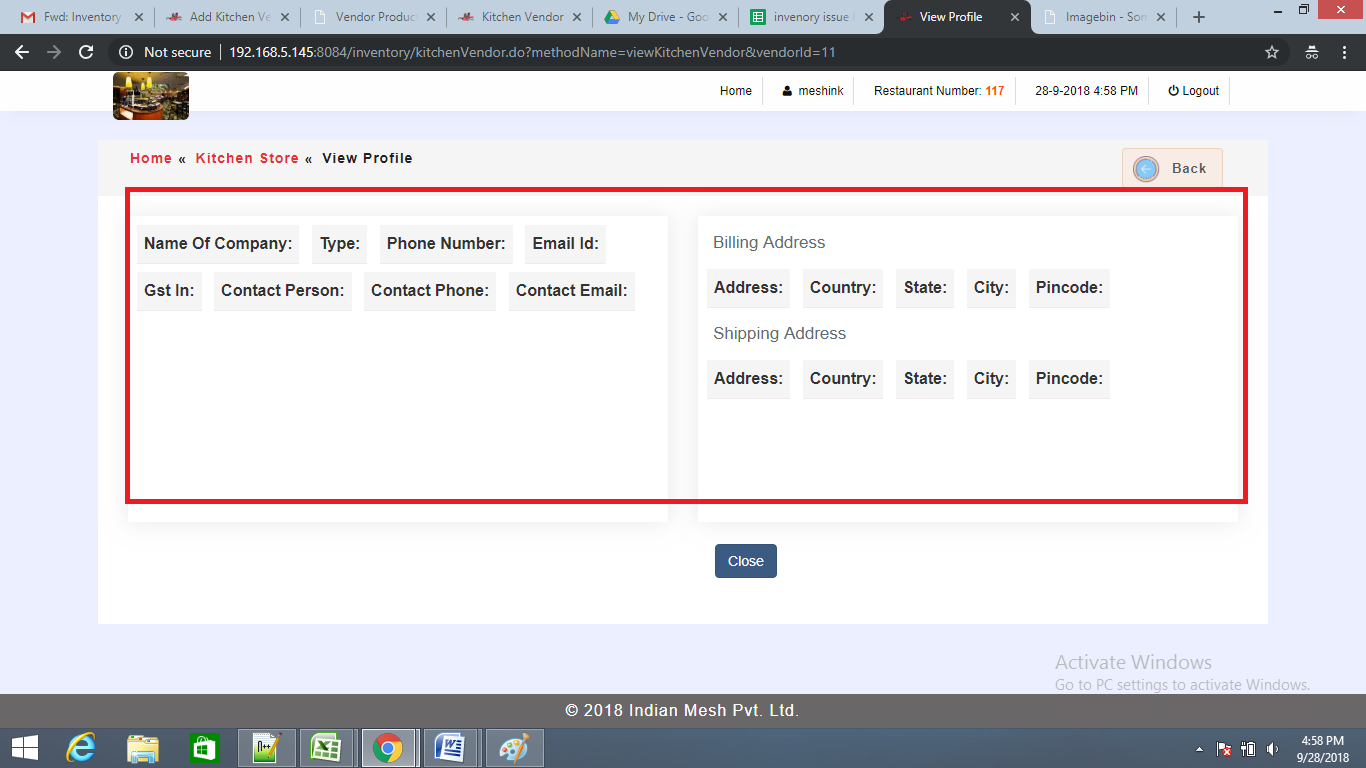Show hidden system tray icons
The width and height of the screenshot is (1366, 768).
click(x=1199, y=749)
